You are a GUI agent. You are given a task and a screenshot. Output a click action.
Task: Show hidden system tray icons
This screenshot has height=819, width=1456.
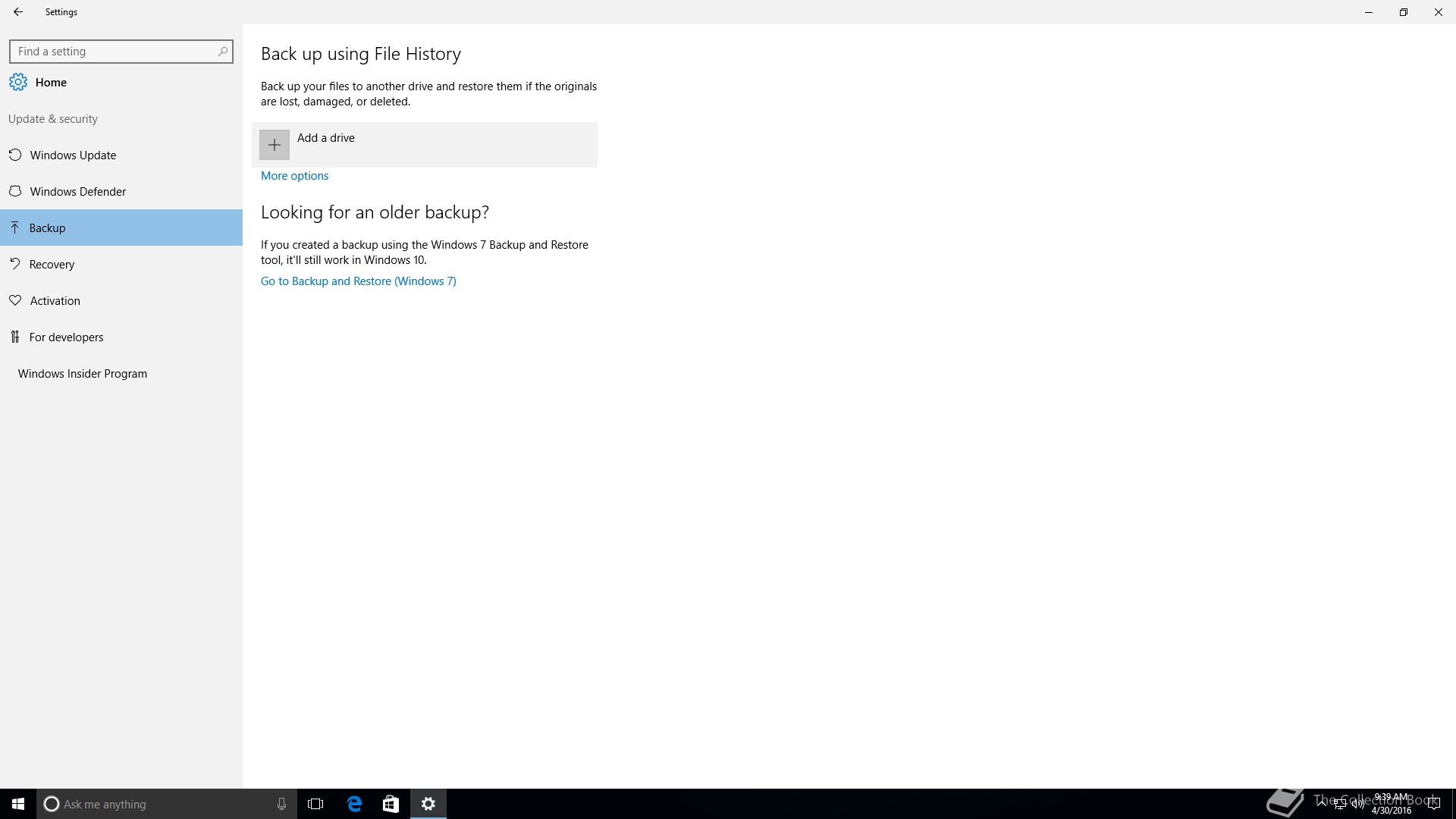[x=1323, y=804]
